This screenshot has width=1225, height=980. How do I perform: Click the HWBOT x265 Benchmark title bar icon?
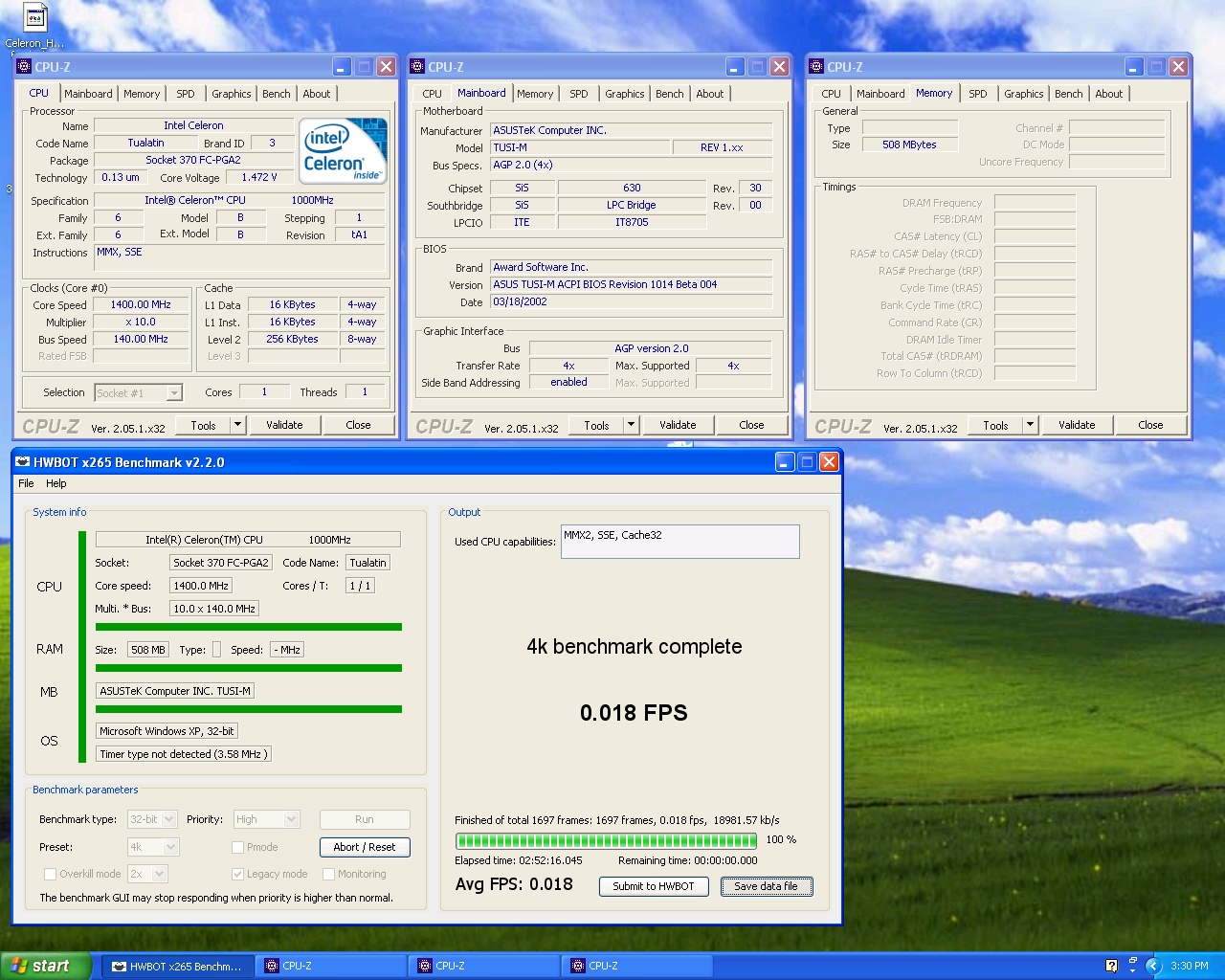click(x=23, y=462)
